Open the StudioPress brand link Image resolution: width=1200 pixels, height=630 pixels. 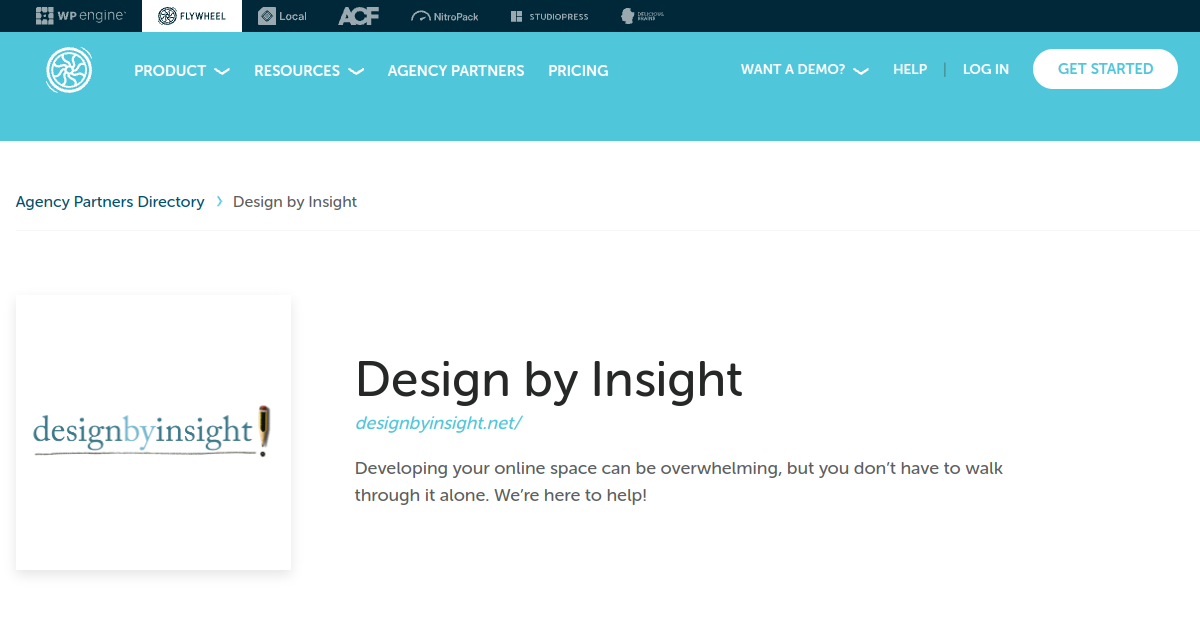click(549, 16)
